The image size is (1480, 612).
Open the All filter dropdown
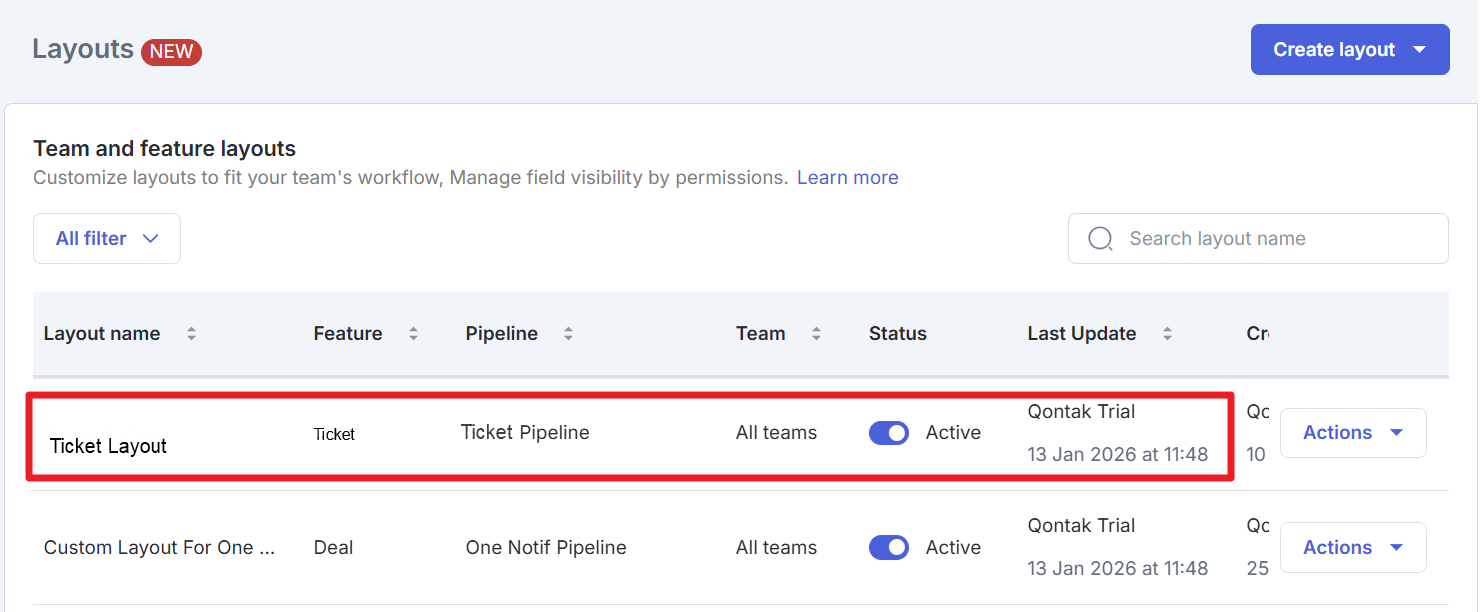click(107, 239)
